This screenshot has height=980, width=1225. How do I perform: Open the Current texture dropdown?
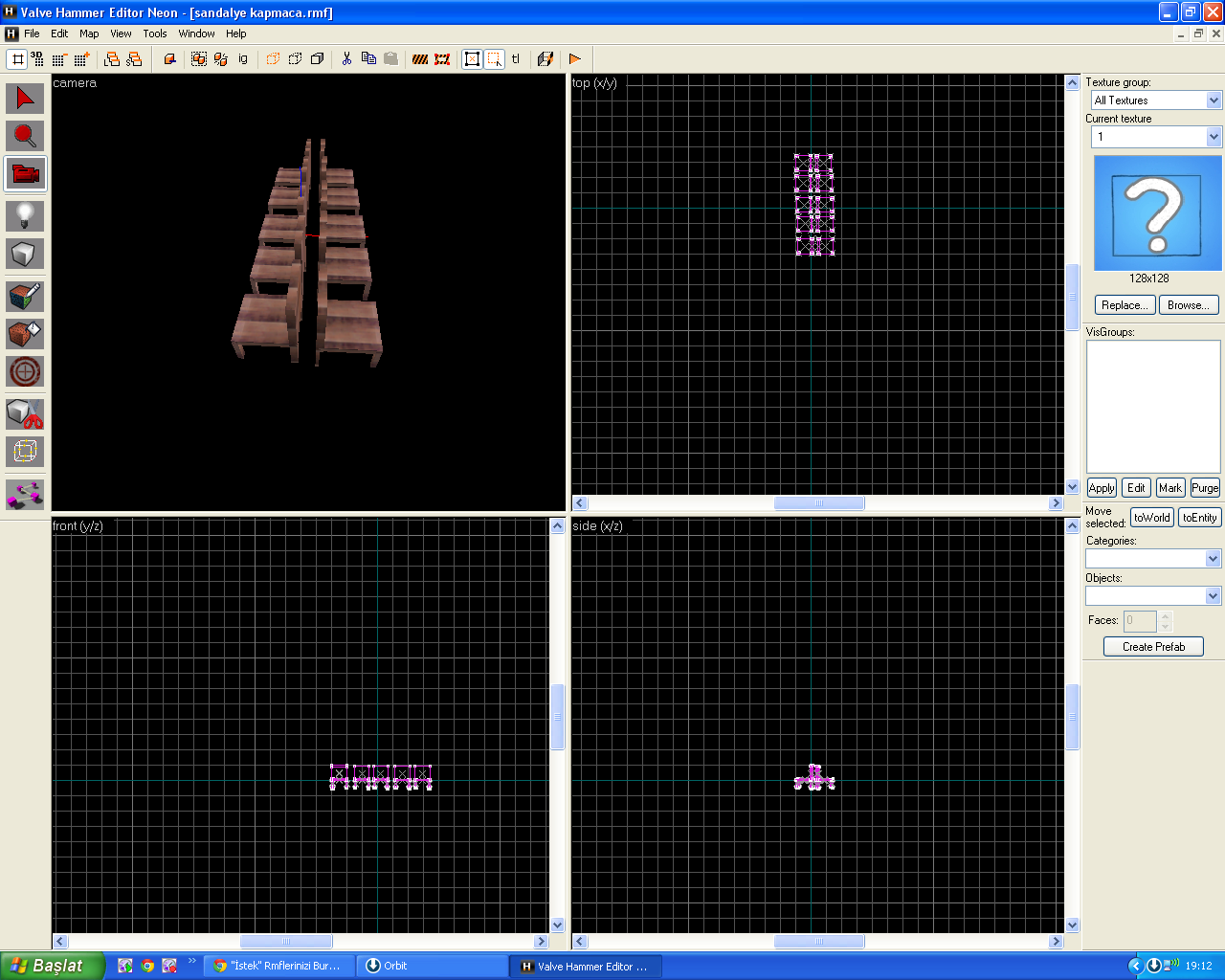tap(1214, 137)
